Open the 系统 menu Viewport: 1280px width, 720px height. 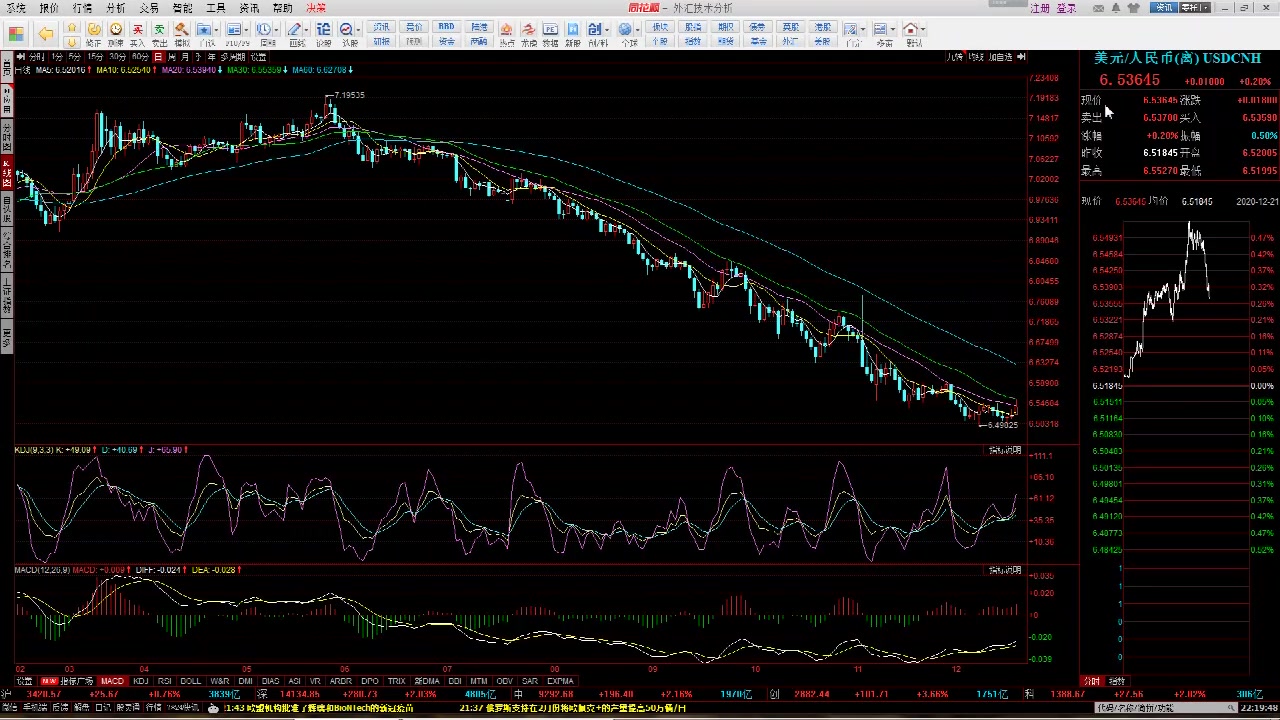point(15,8)
